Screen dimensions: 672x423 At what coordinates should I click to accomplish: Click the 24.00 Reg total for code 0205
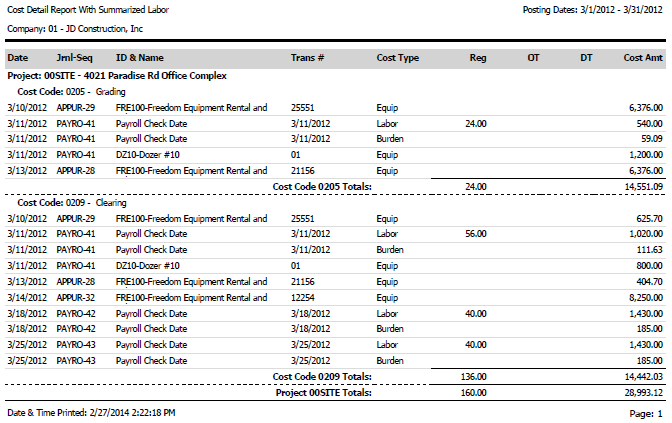[476, 187]
